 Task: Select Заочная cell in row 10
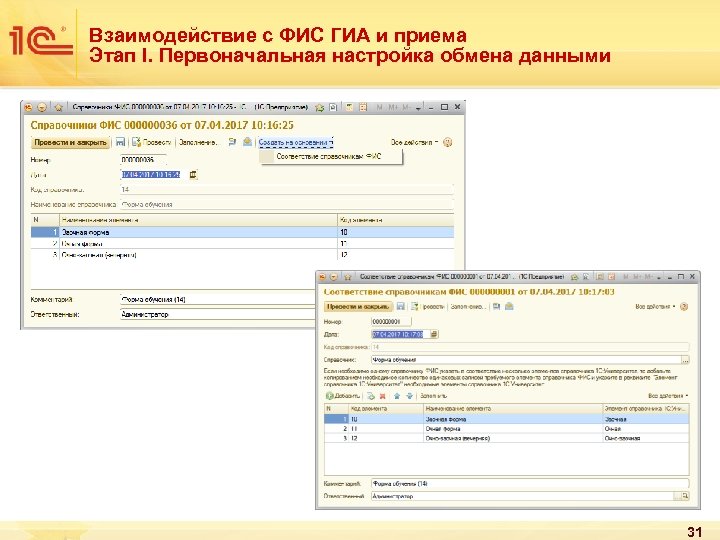pos(646,419)
